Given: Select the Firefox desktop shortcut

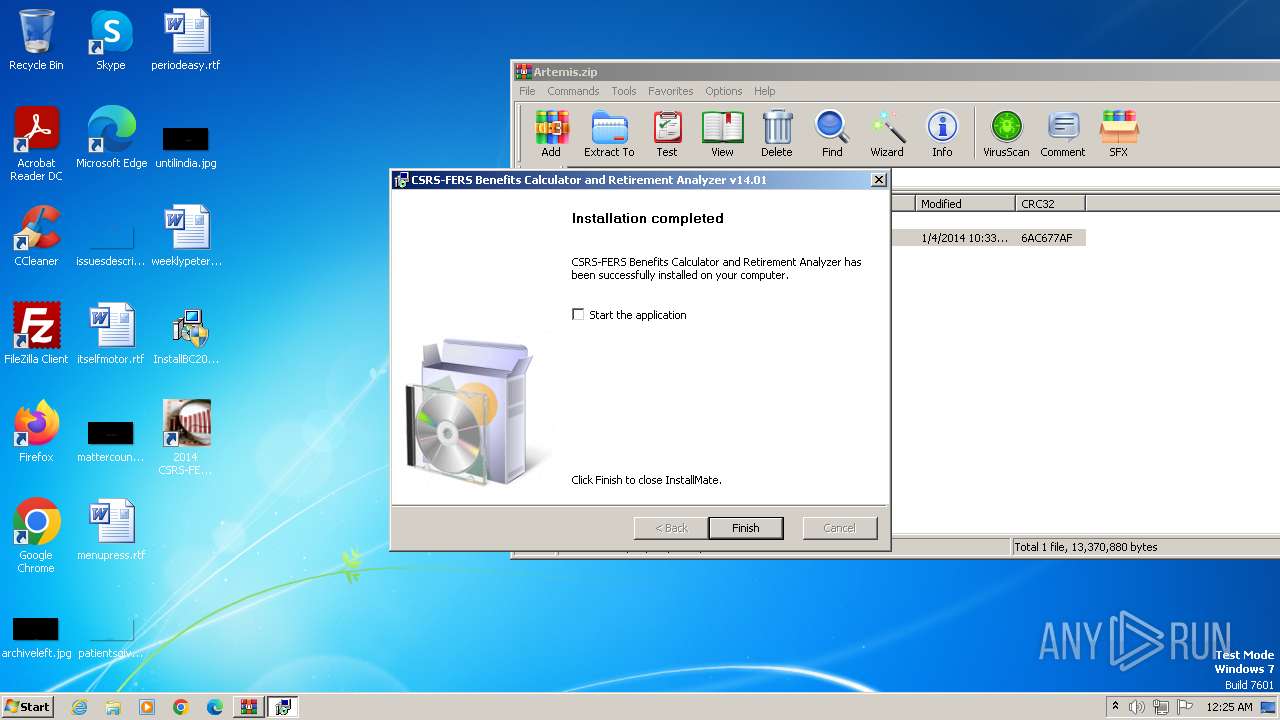Looking at the screenshot, I should click(36, 432).
